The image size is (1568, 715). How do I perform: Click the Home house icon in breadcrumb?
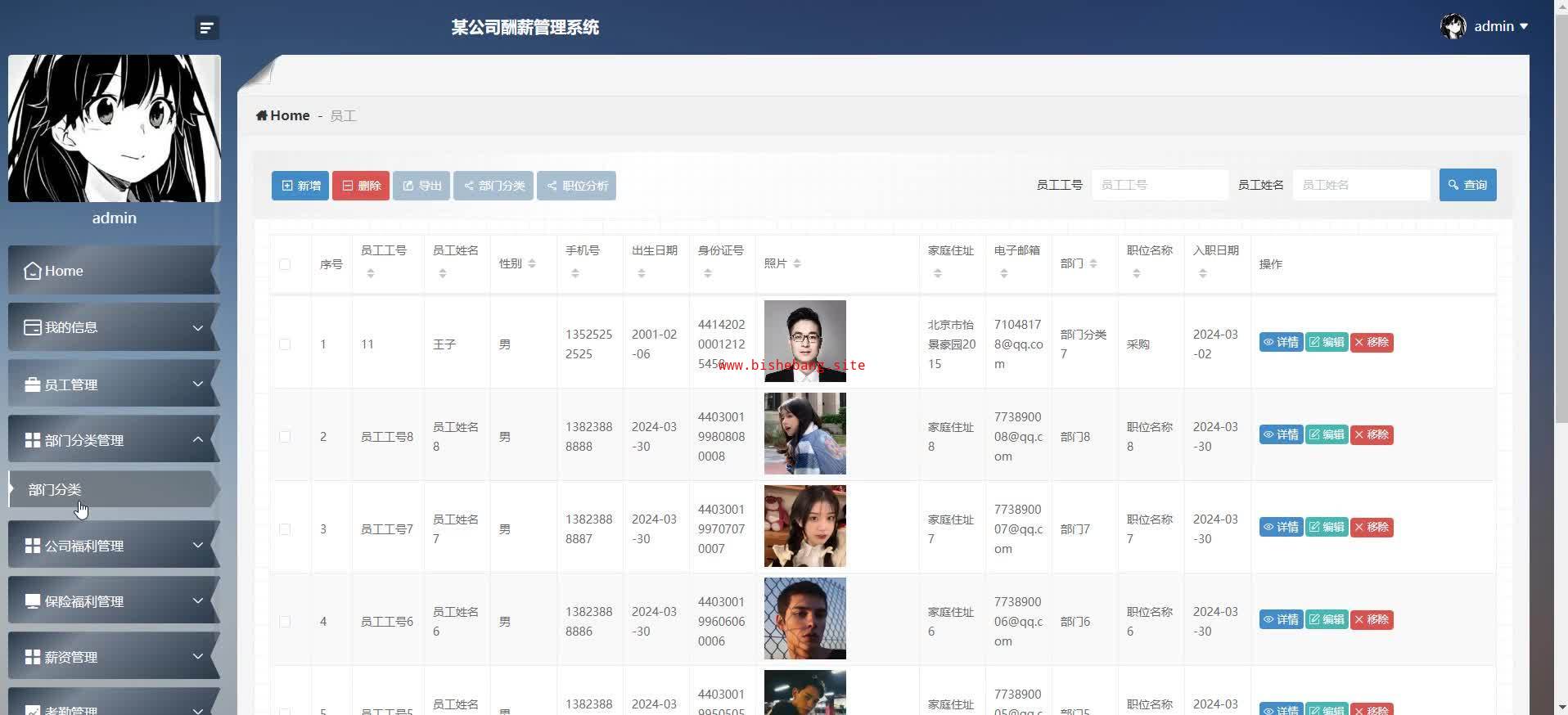262,115
